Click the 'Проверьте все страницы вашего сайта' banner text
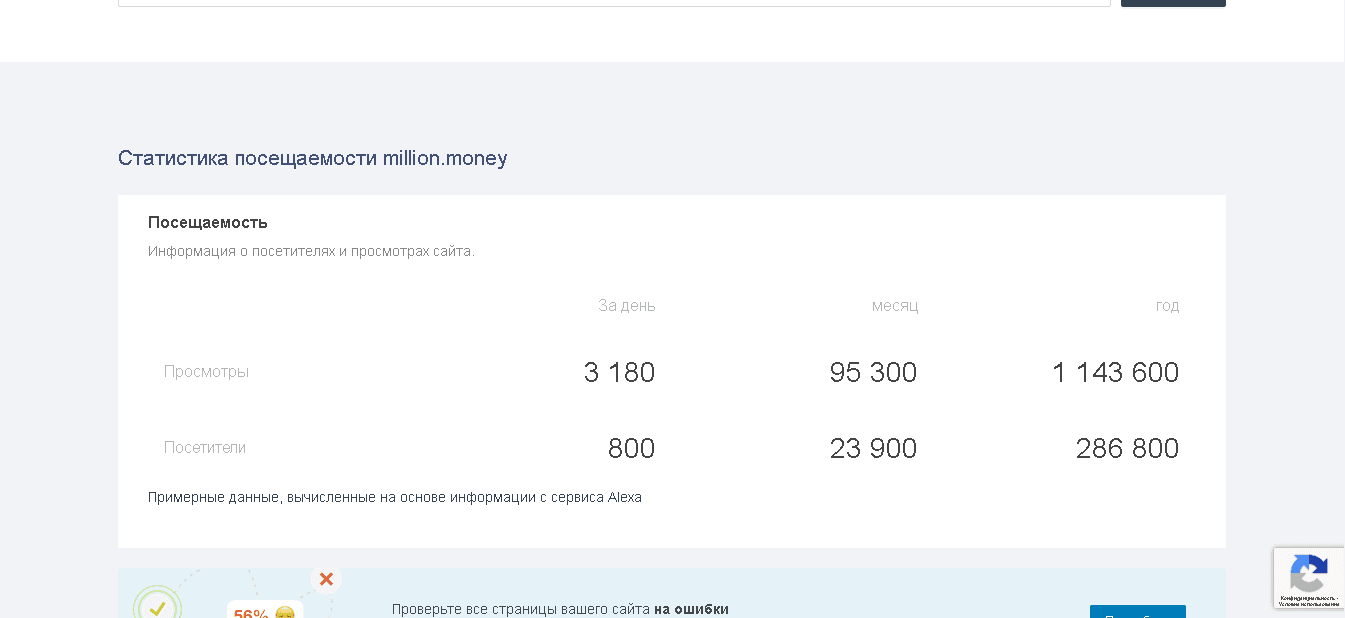Screen dimensions: 1345x618 tap(521, 609)
